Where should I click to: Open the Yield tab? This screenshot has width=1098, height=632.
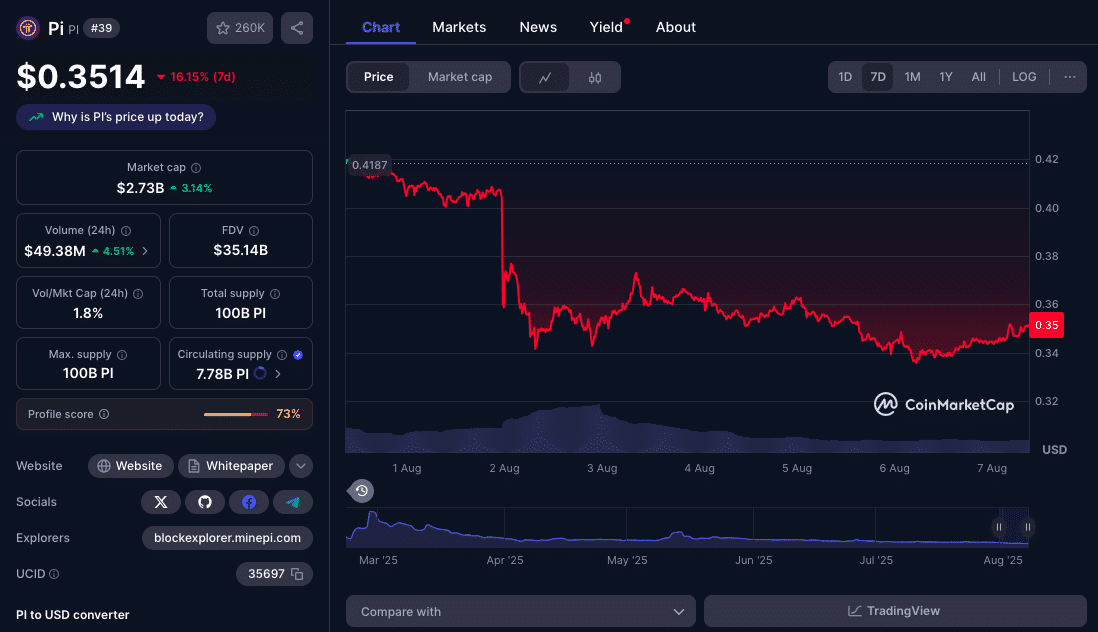[606, 27]
